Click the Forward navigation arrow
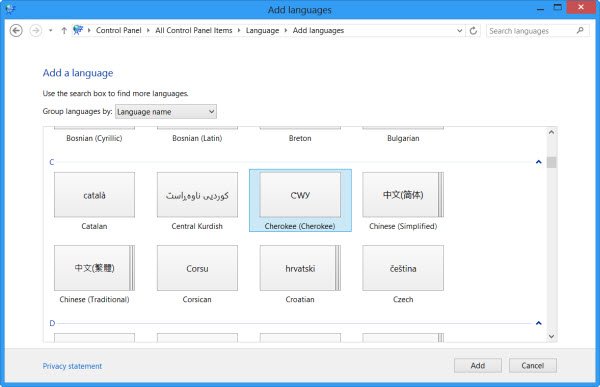 point(36,31)
